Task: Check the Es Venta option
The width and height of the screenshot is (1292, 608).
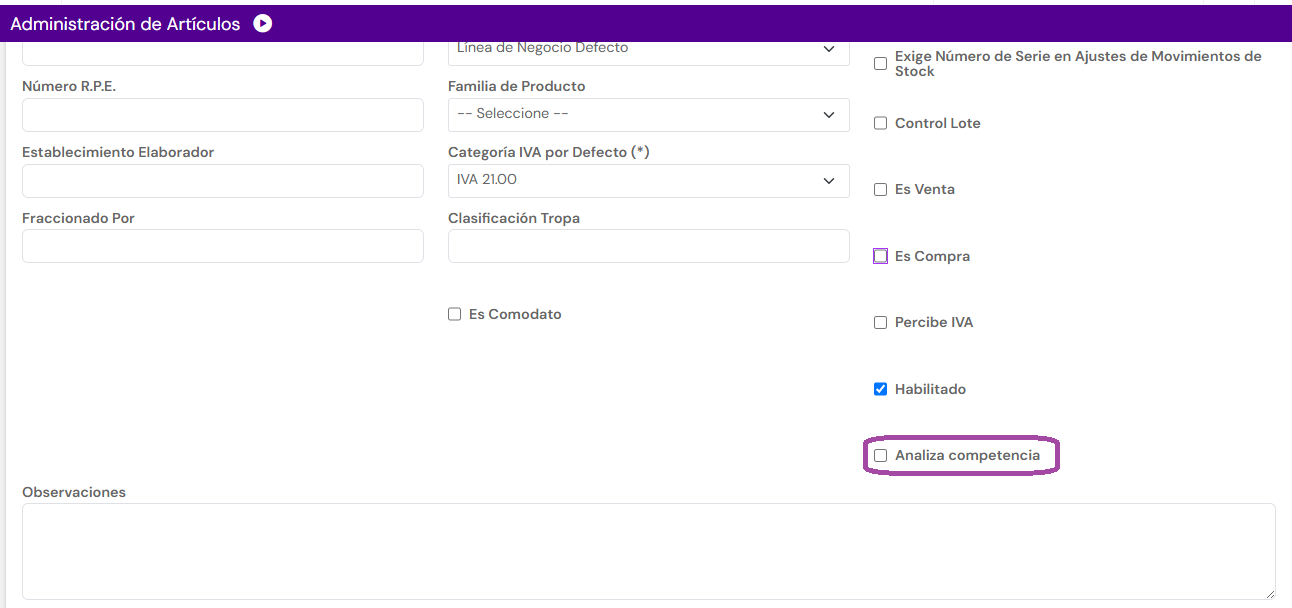Action: click(x=881, y=190)
